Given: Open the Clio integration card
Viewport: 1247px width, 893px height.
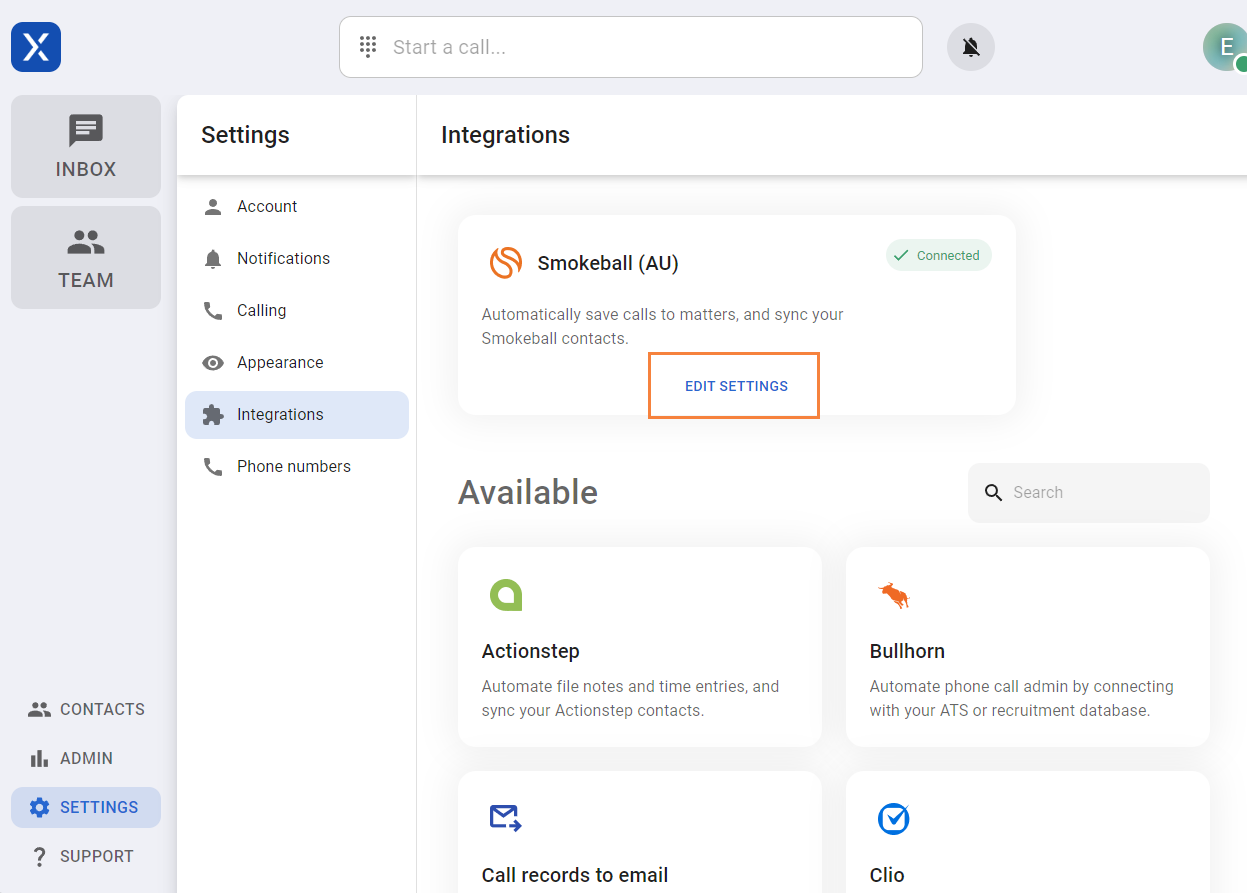Looking at the screenshot, I should (x=1028, y=832).
